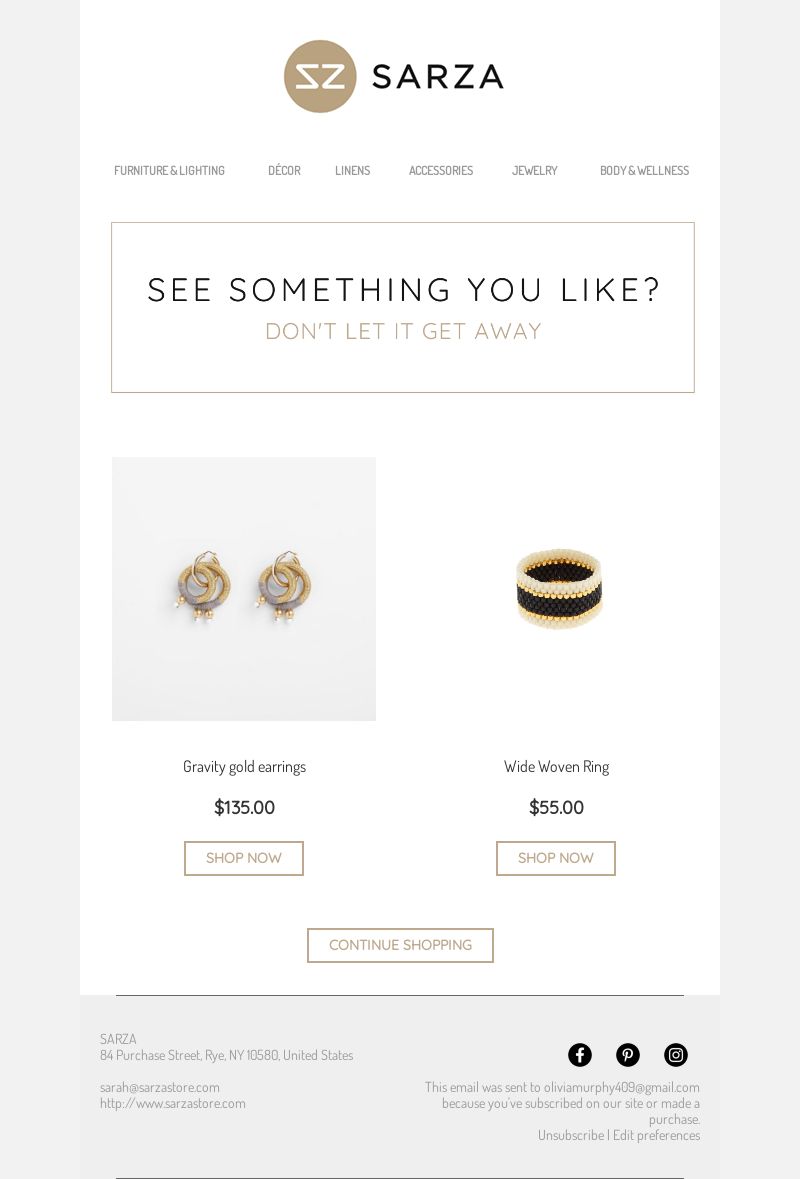Select the Jewelry navigation link
This screenshot has width=800, height=1179.
pos(535,171)
